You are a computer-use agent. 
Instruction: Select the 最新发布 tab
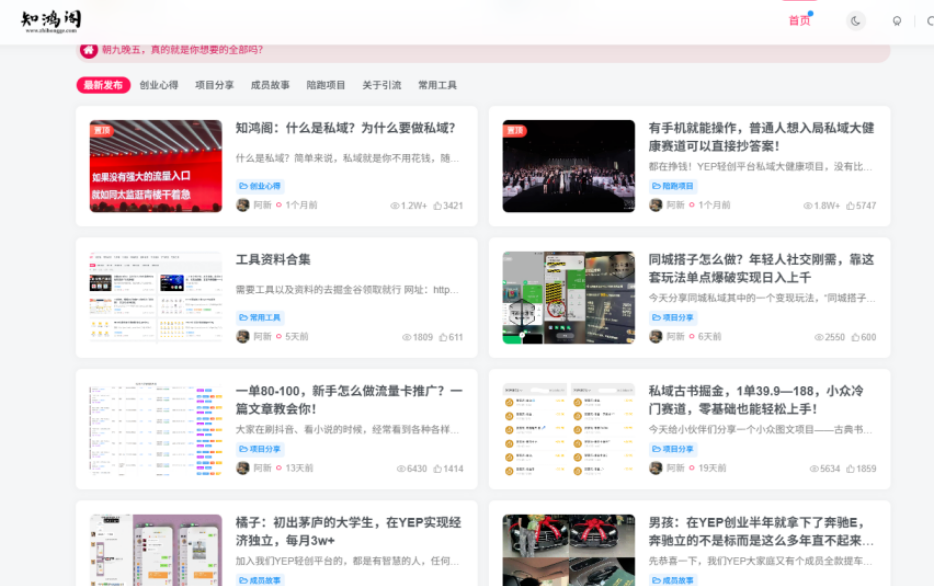click(103, 86)
